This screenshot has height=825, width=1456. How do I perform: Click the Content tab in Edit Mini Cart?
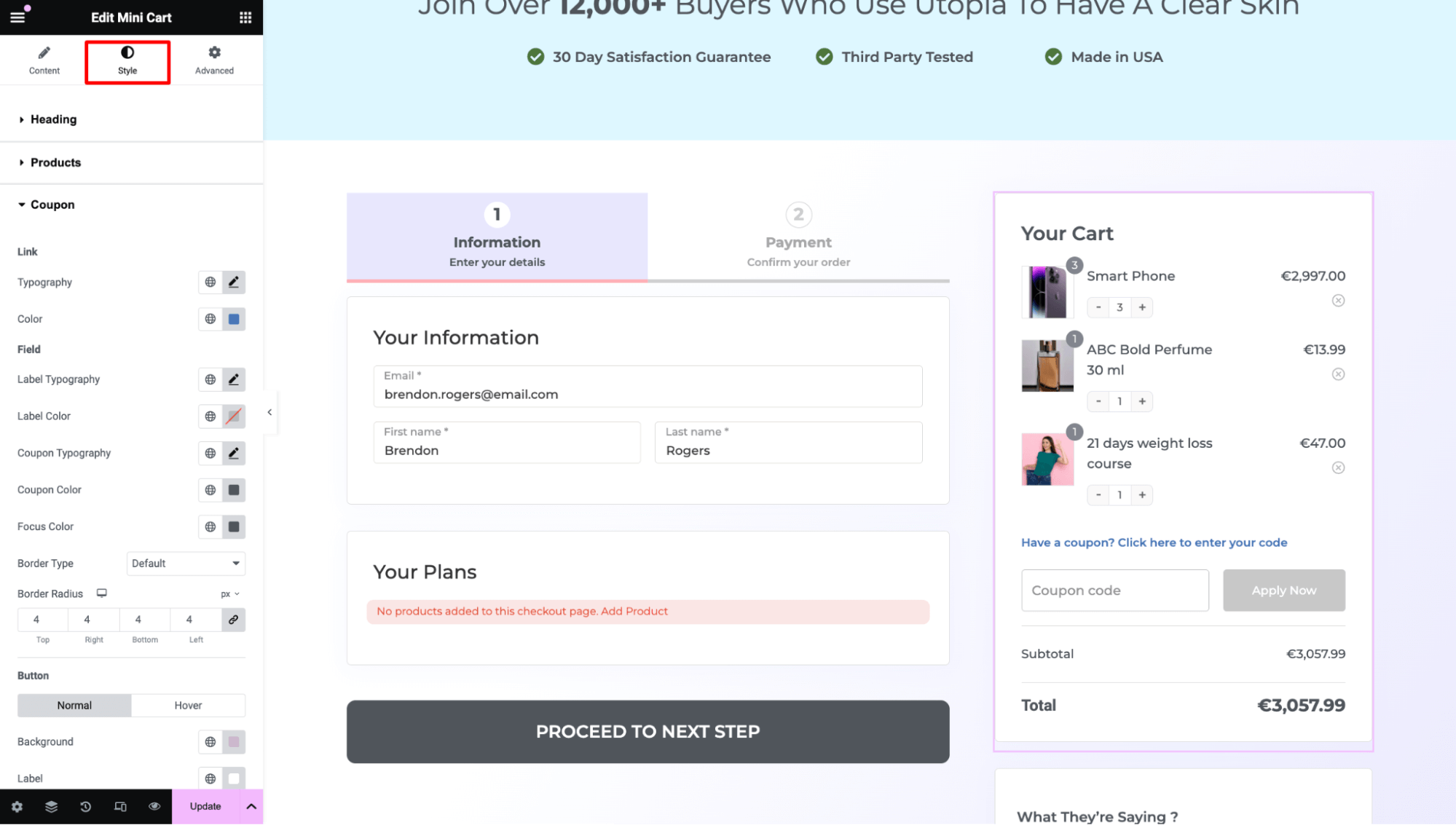(x=44, y=60)
